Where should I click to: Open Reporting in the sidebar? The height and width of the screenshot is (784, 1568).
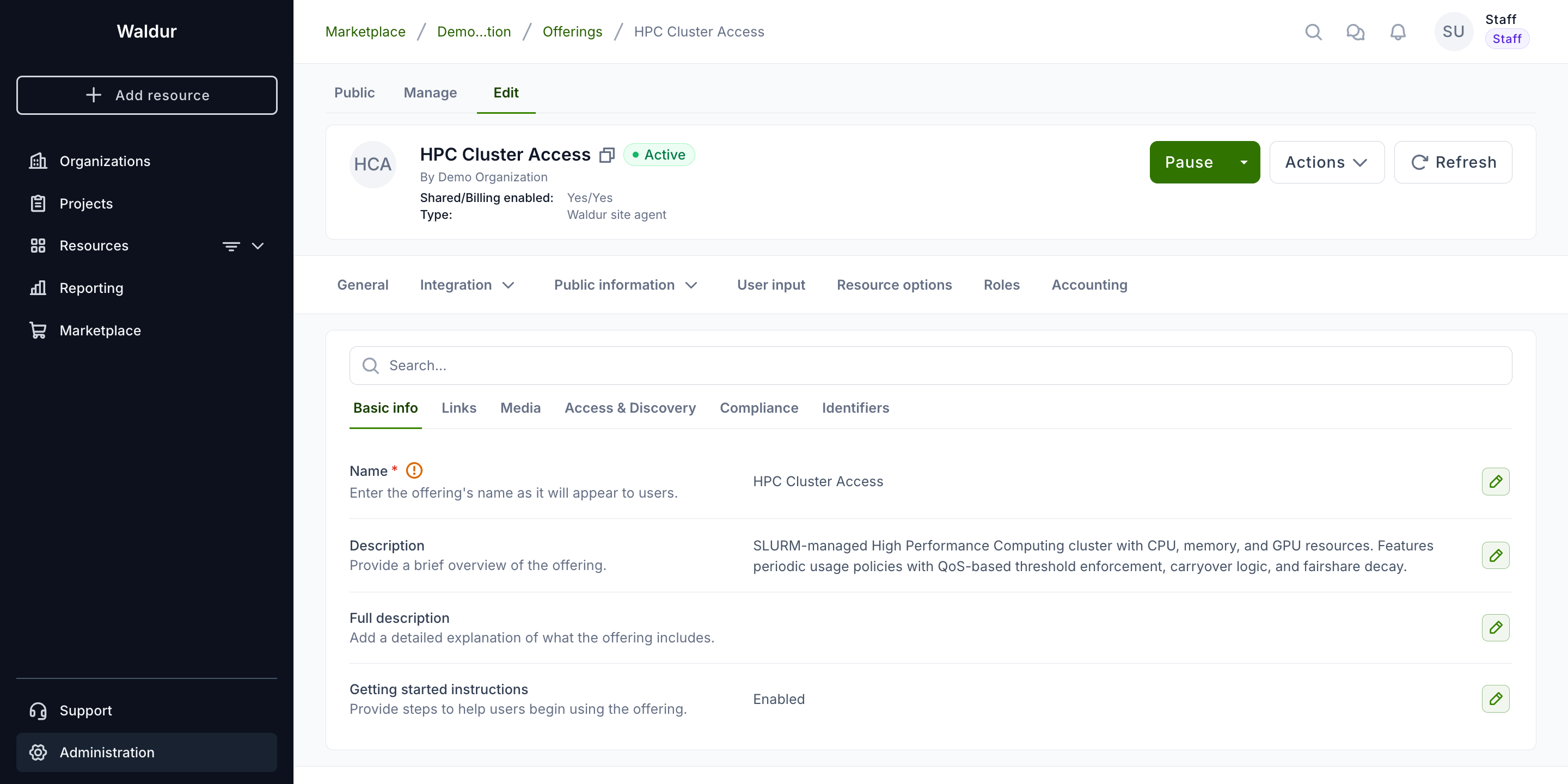point(146,289)
